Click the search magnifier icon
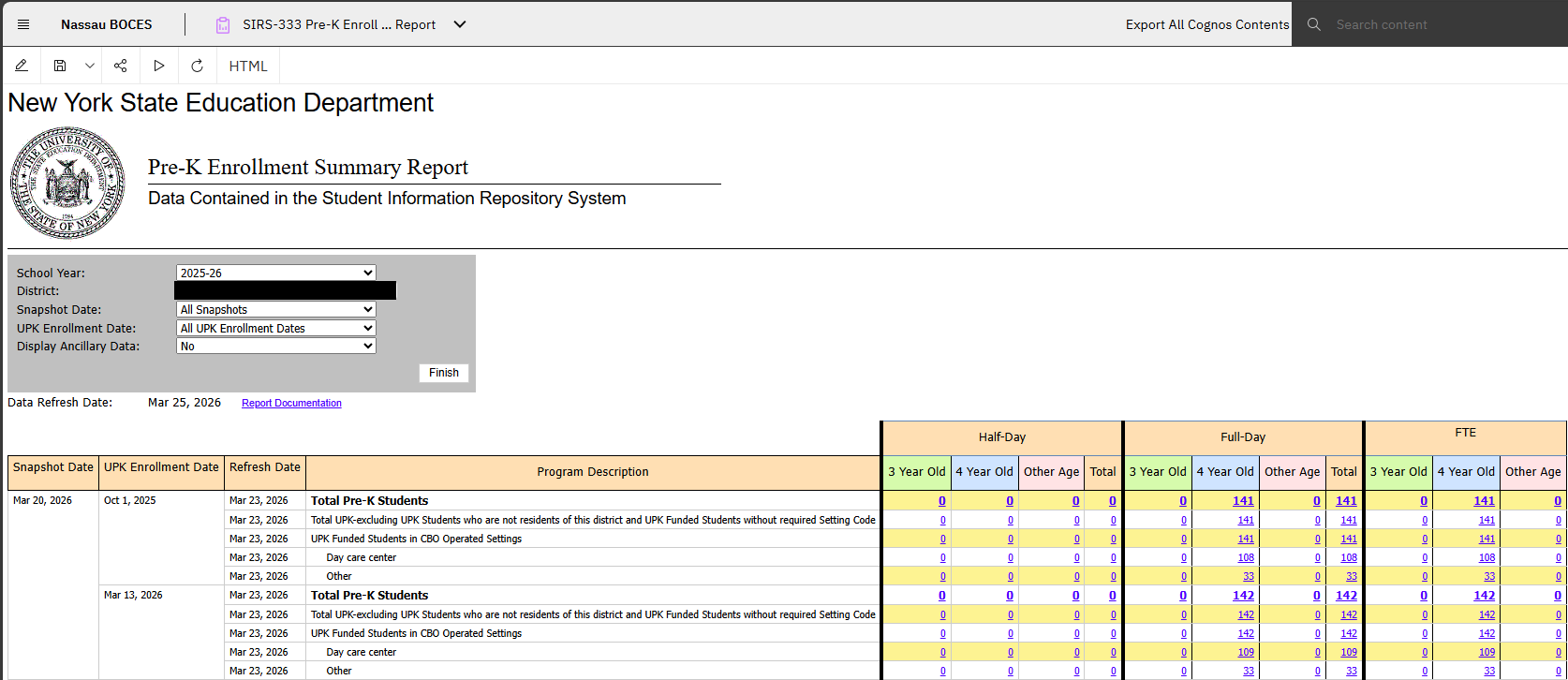This screenshot has width=1568, height=680. coord(1314,24)
